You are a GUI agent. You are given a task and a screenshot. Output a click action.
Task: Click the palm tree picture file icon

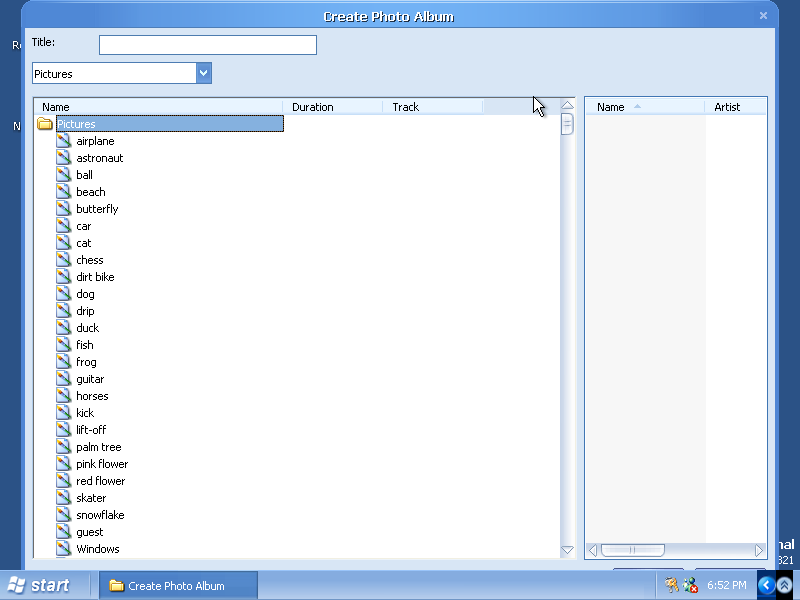tap(64, 447)
